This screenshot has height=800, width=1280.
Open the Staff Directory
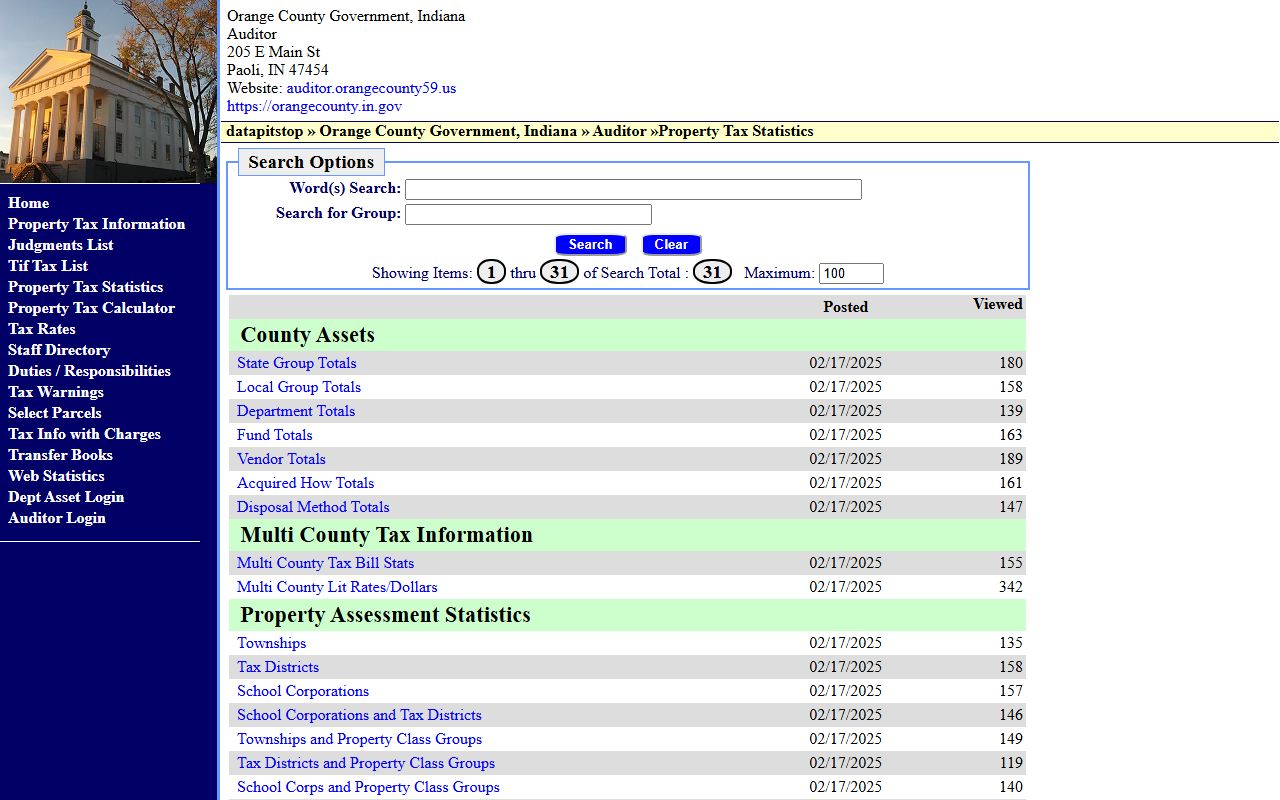tap(59, 350)
